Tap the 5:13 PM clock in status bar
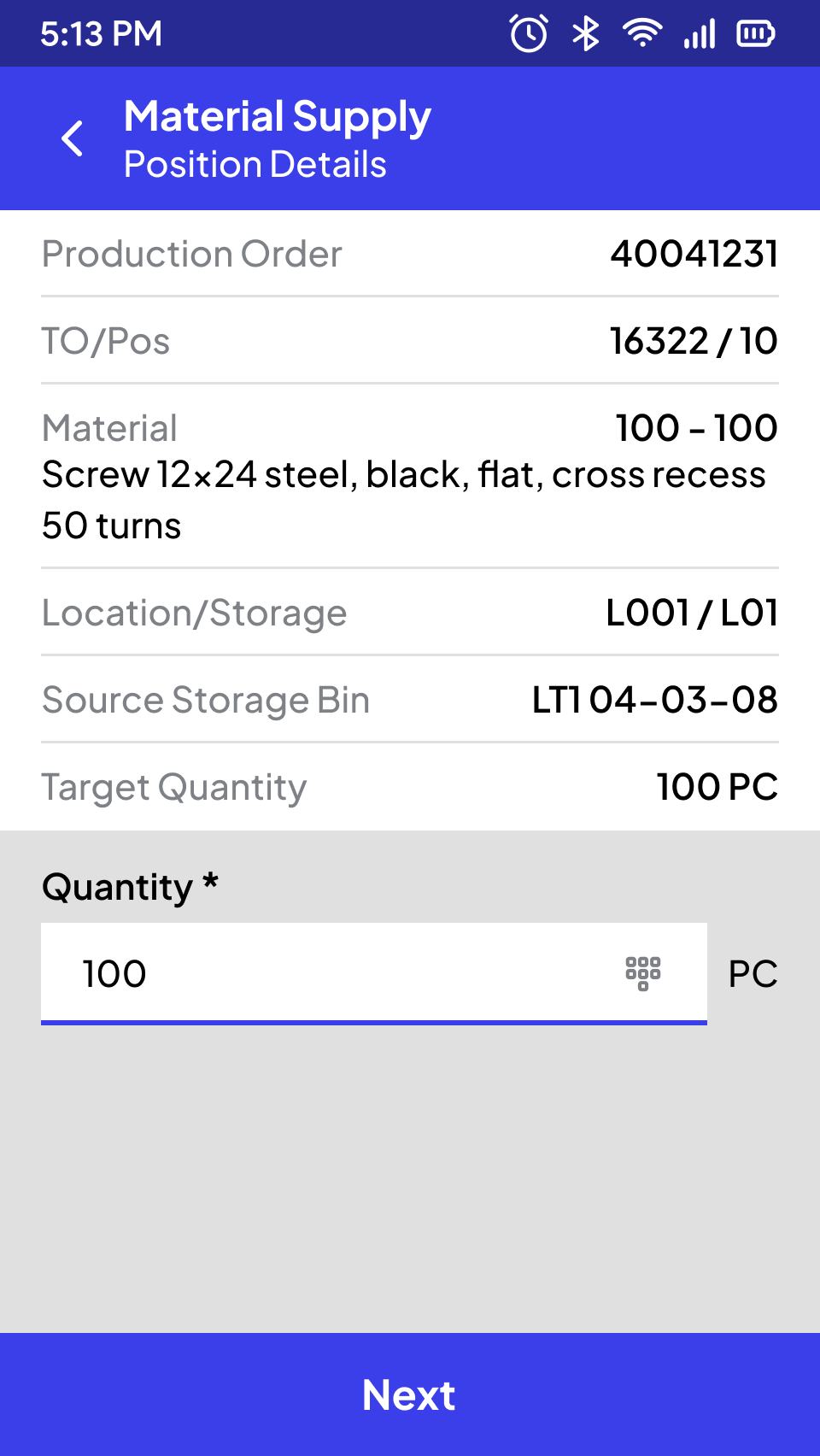820x1456 pixels. (x=101, y=34)
